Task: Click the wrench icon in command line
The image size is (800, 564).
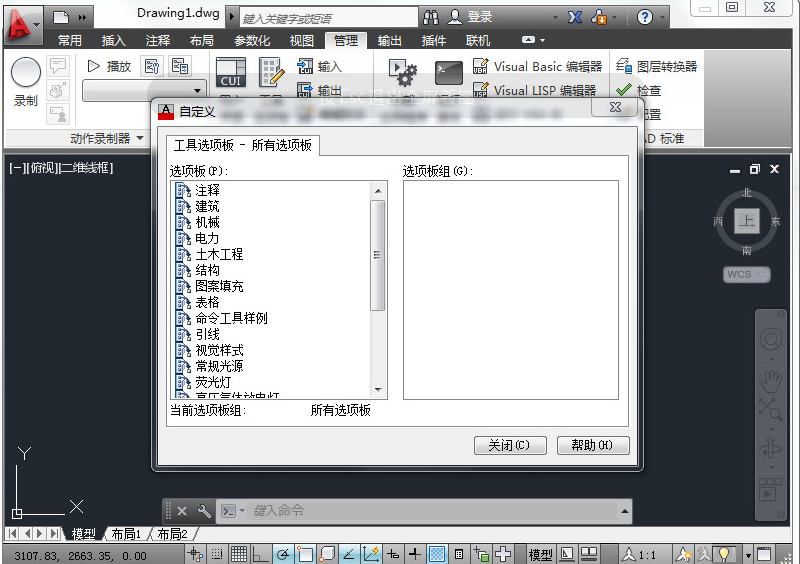Action: click(x=204, y=510)
